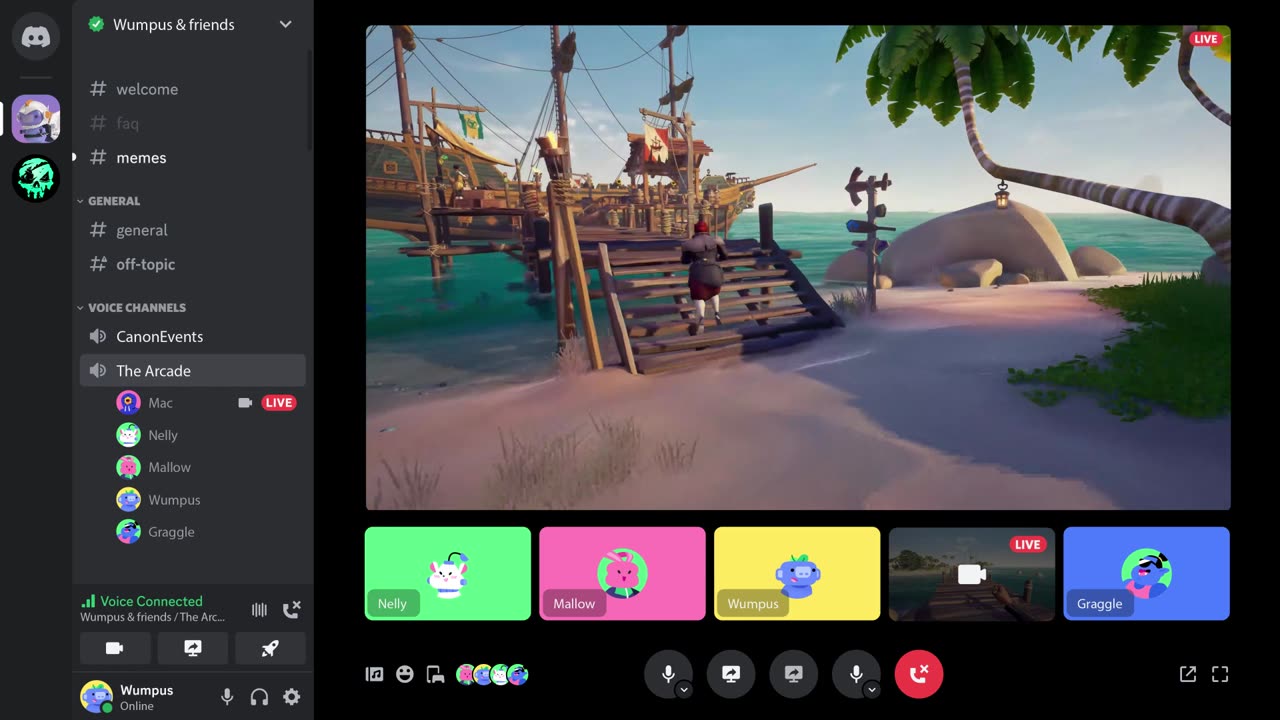The width and height of the screenshot is (1280, 720).
Task: Focus Nelly's green participant tile
Action: (448, 574)
